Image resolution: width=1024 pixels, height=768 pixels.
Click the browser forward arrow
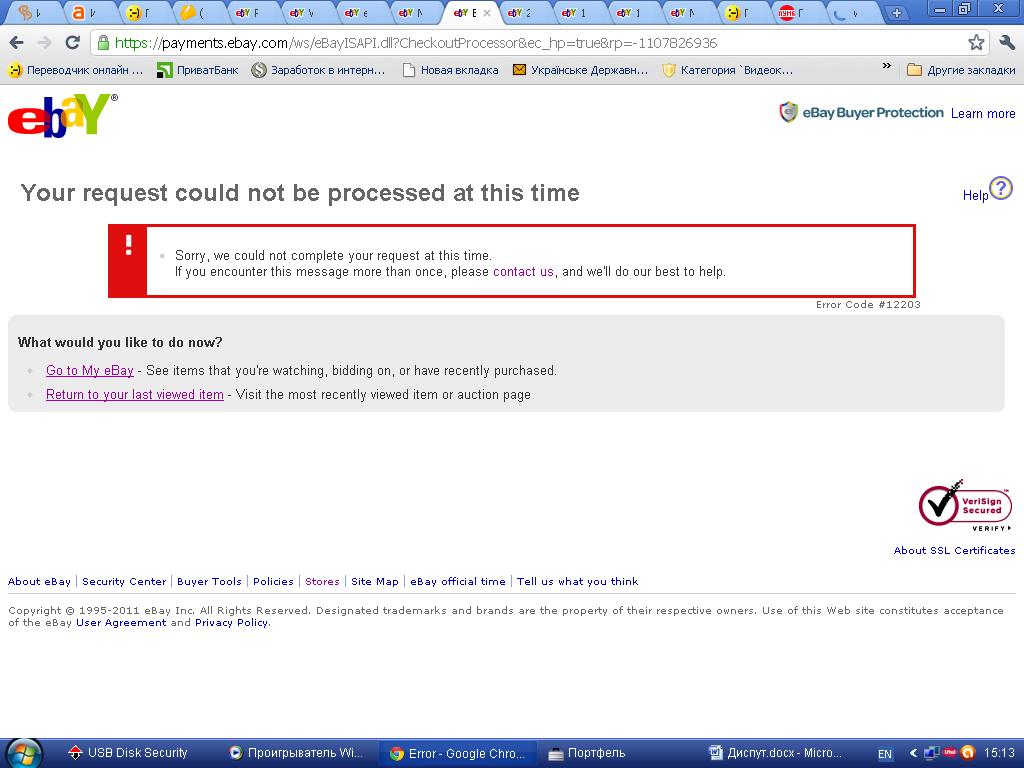point(44,43)
